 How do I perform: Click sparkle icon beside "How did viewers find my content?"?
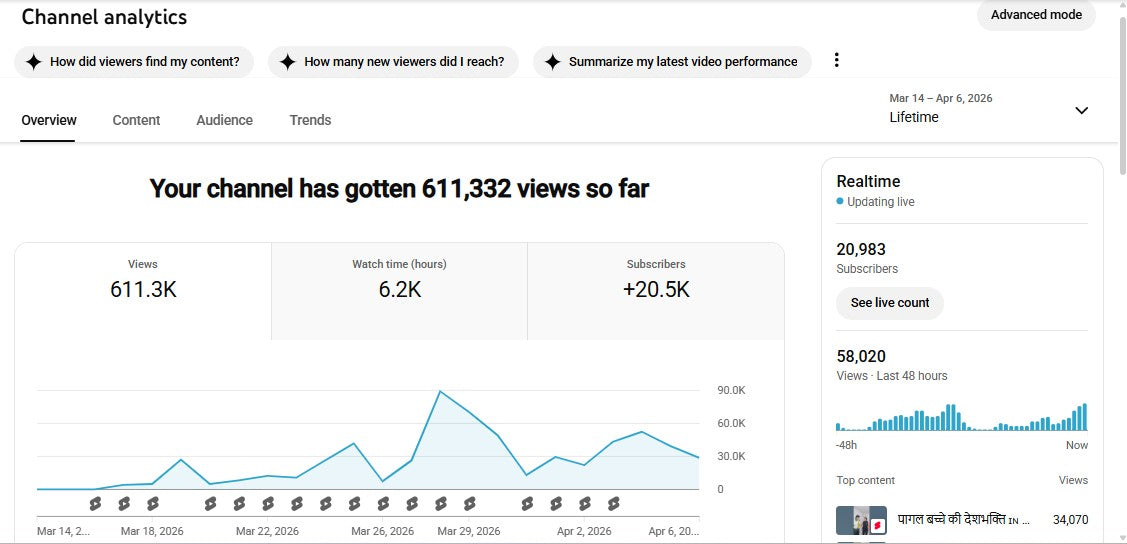click(33, 62)
